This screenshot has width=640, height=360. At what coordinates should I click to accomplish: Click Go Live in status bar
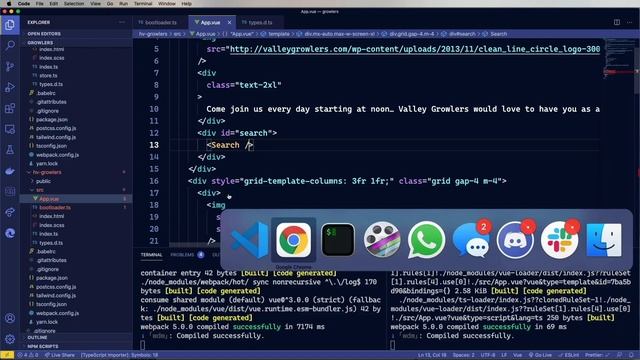[x=540, y=355]
